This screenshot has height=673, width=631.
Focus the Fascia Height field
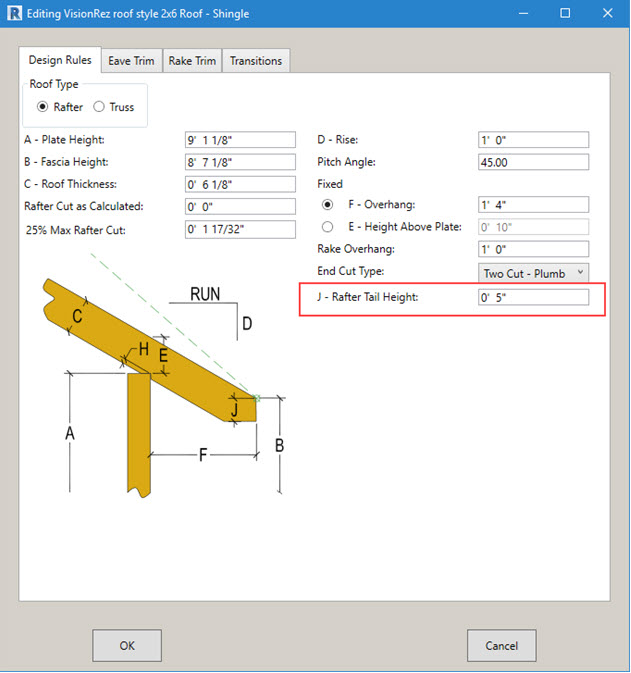[x=240, y=162]
